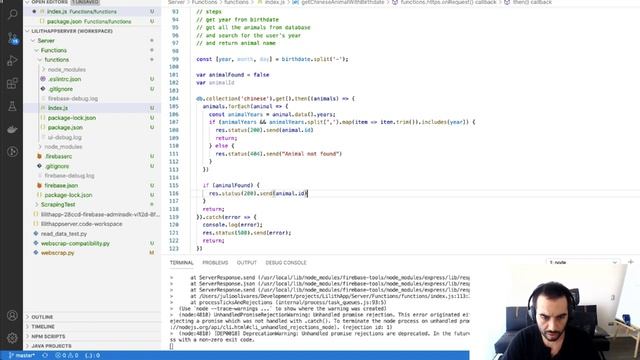Expand the TIMELINE section
Viewport: 640px width, 360px height.
coord(43,327)
